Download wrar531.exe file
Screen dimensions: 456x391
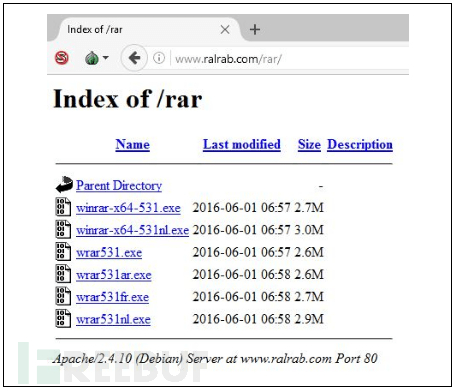(x=109, y=252)
